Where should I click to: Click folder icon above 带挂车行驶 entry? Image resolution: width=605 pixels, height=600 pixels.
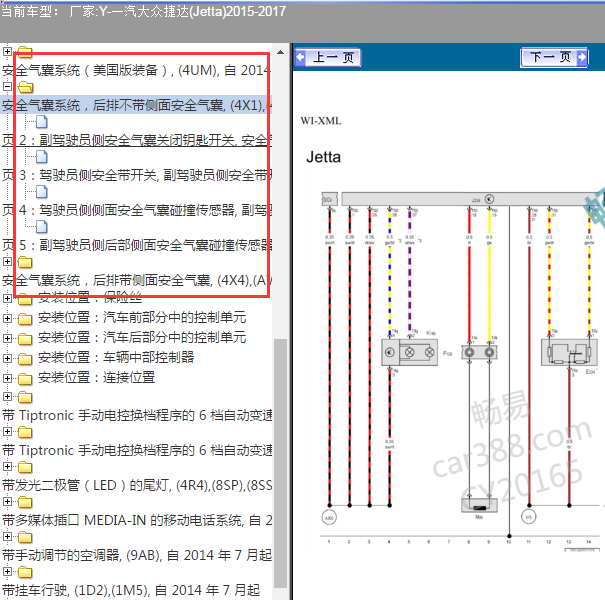click(x=25, y=572)
